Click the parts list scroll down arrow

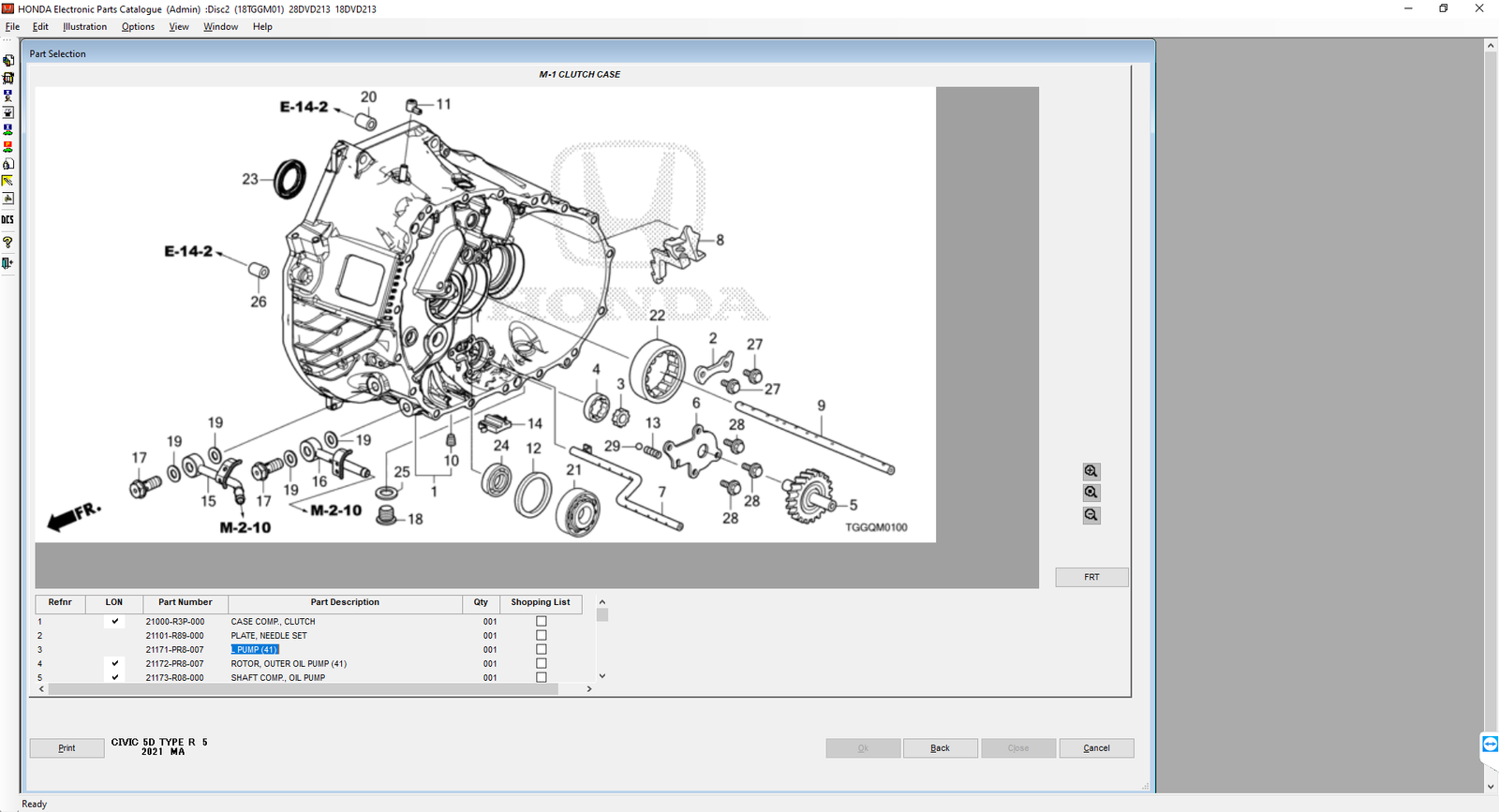(602, 675)
